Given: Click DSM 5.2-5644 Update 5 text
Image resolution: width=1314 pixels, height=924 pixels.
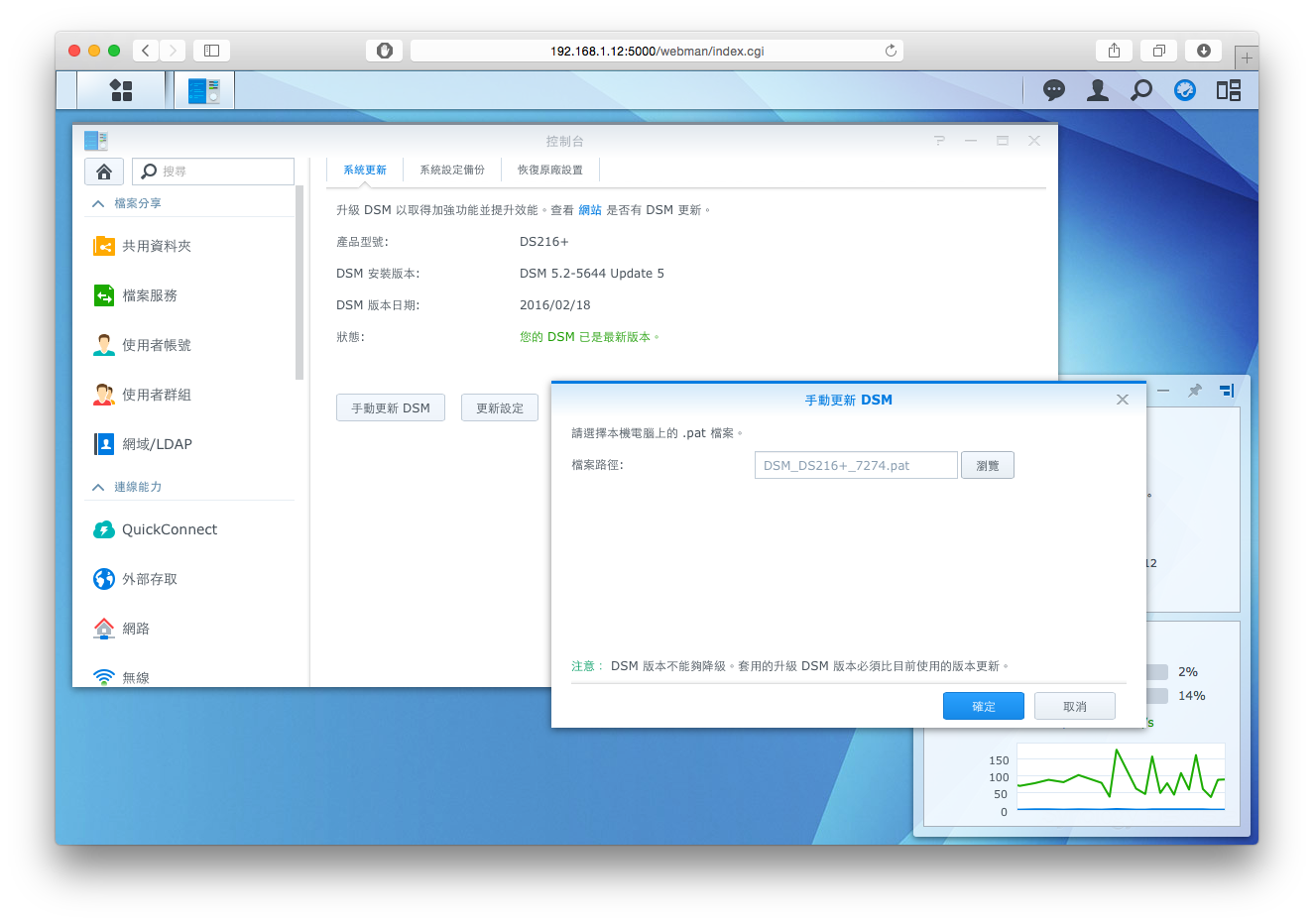Looking at the screenshot, I should click(592, 274).
